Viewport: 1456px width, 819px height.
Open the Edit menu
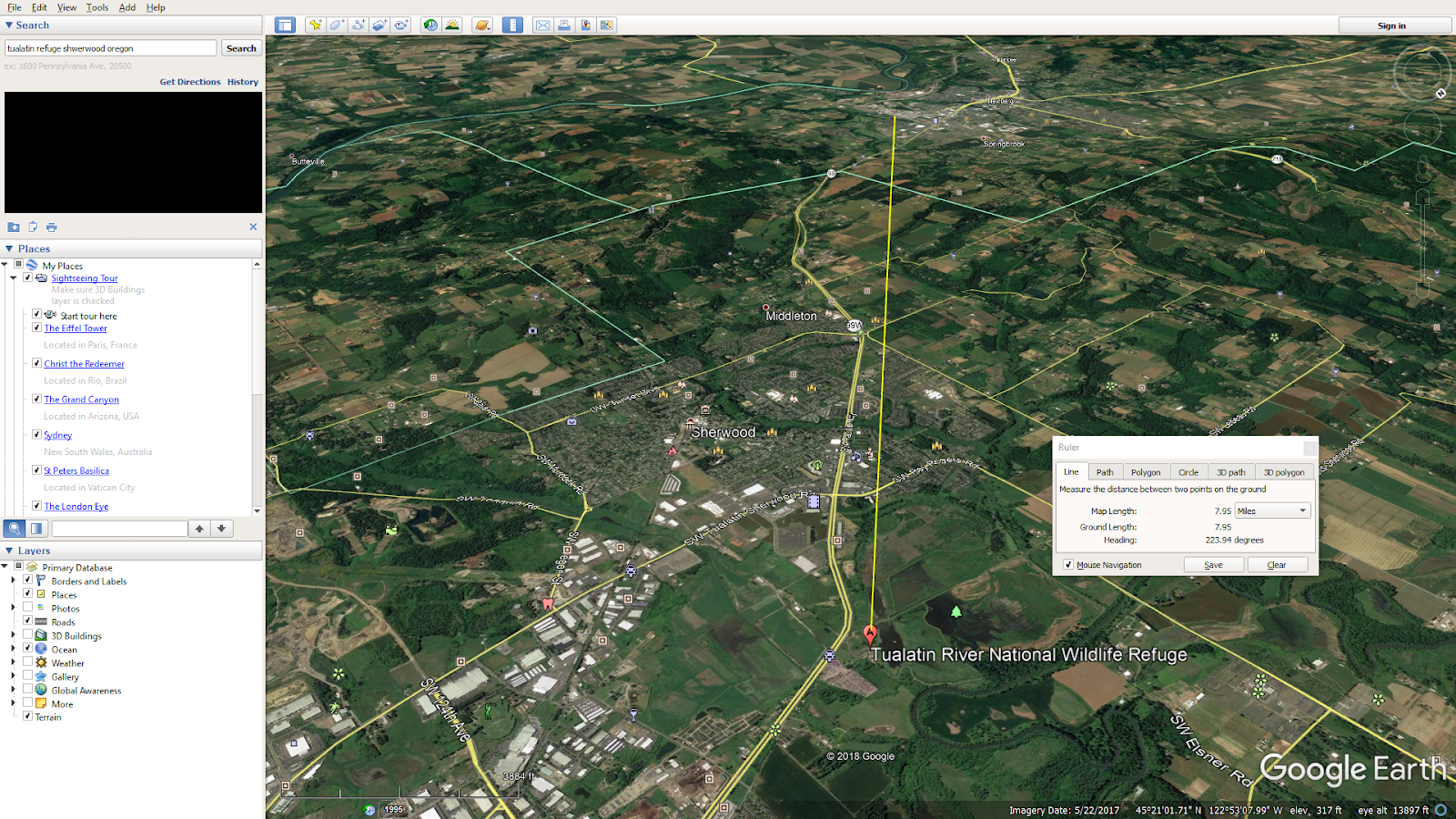39,7
